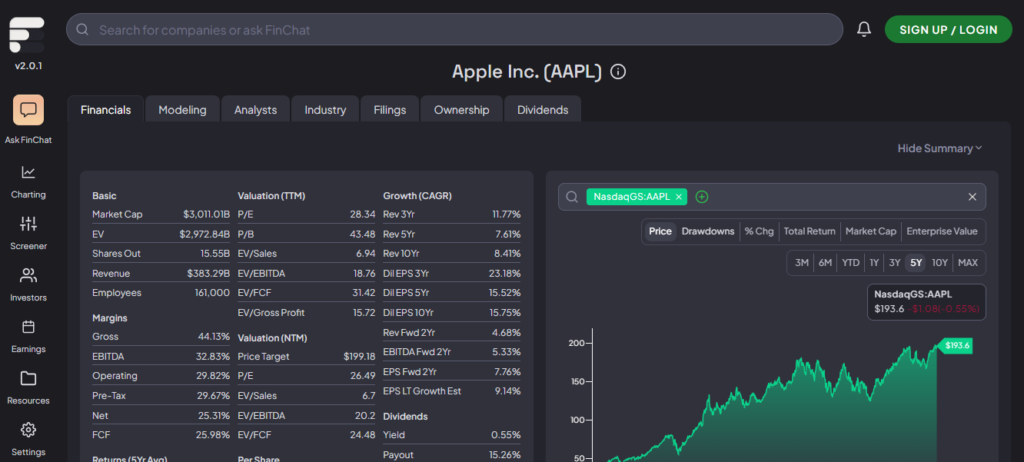Open the Dividends tab
The height and width of the screenshot is (462, 1024).
point(542,110)
